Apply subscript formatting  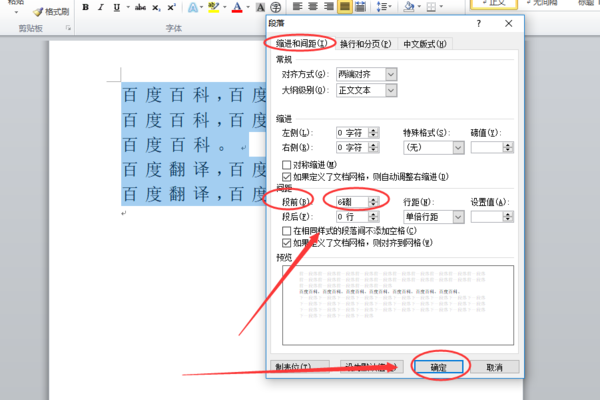pyautogui.click(x=156, y=7)
